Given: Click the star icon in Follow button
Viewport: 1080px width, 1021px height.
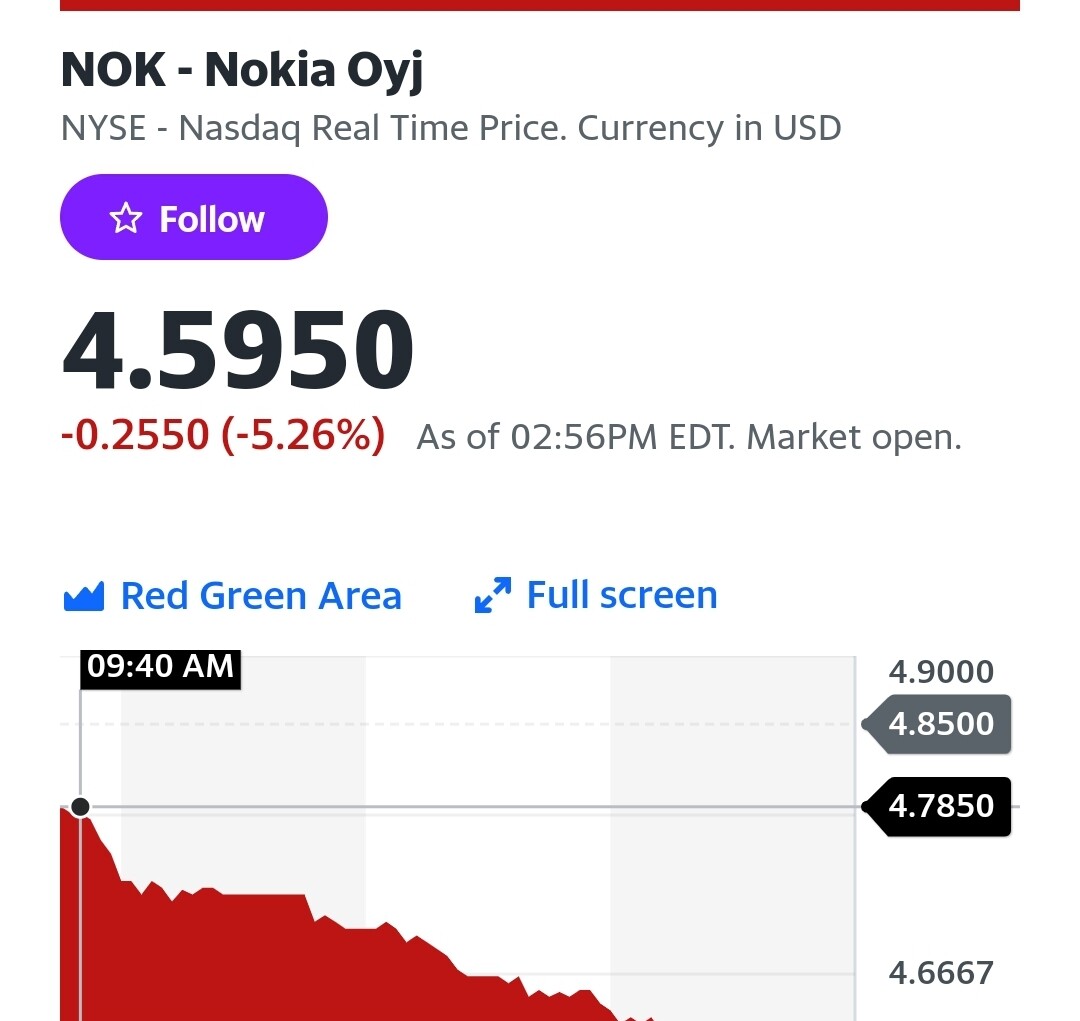Looking at the screenshot, I should [x=125, y=218].
